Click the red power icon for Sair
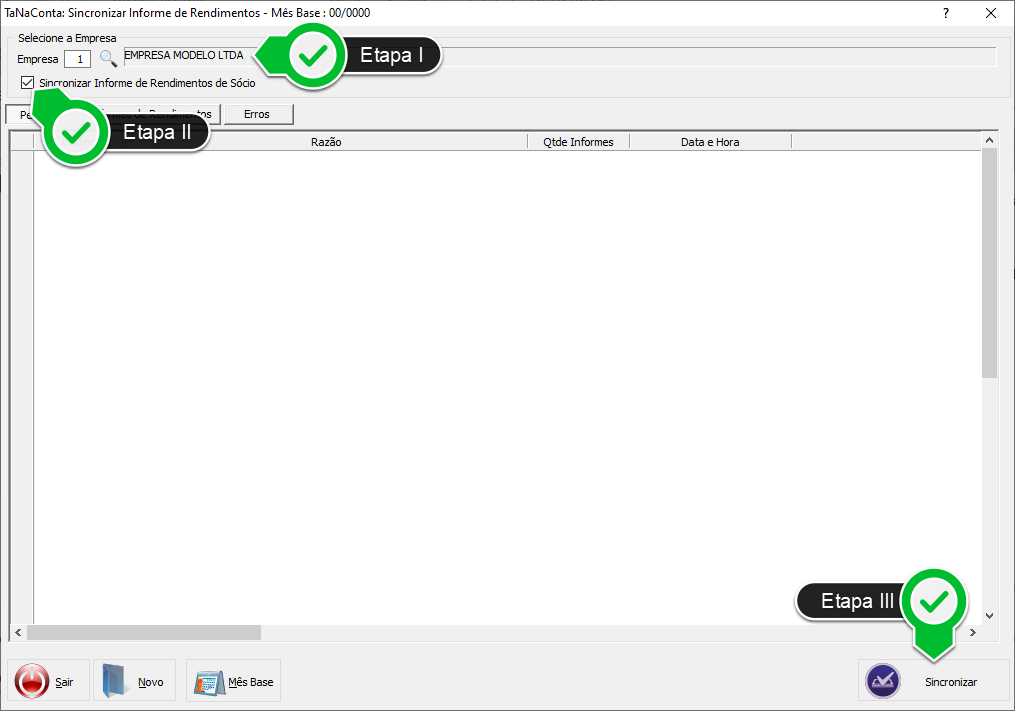Image resolution: width=1015 pixels, height=711 pixels. (x=32, y=682)
